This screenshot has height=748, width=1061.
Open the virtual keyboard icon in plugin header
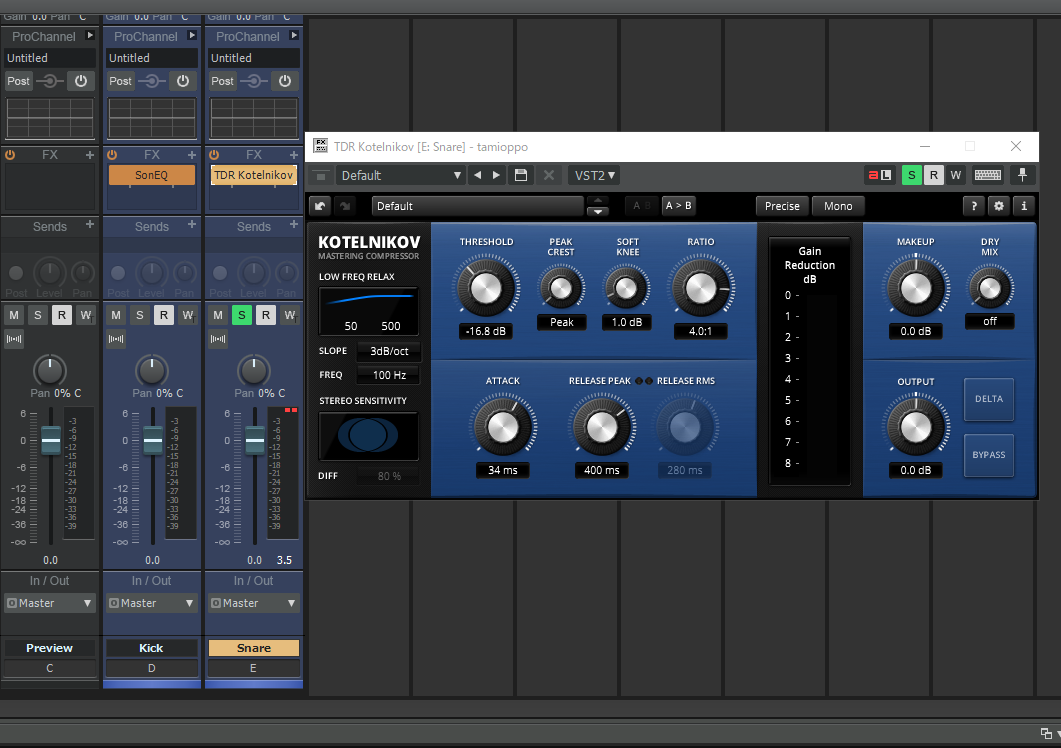(988, 175)
